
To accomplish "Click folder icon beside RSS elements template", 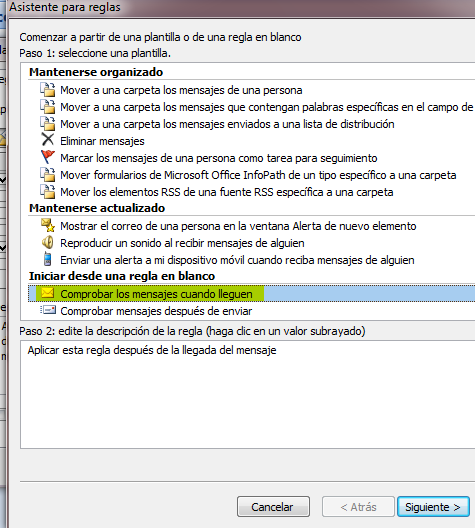I will click(47, 191).
